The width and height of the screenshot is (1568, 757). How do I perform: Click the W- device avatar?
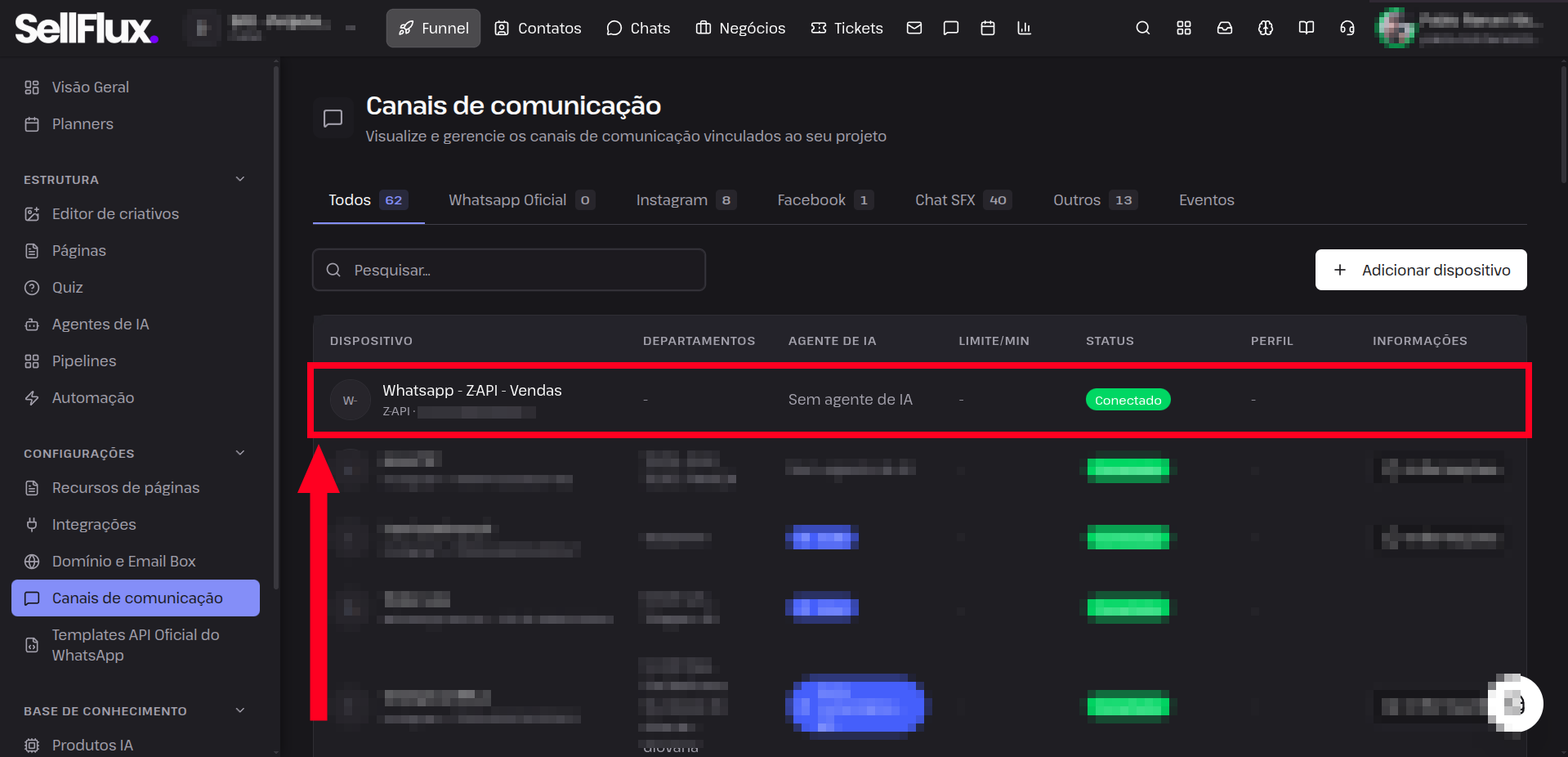tap(351, 400)
